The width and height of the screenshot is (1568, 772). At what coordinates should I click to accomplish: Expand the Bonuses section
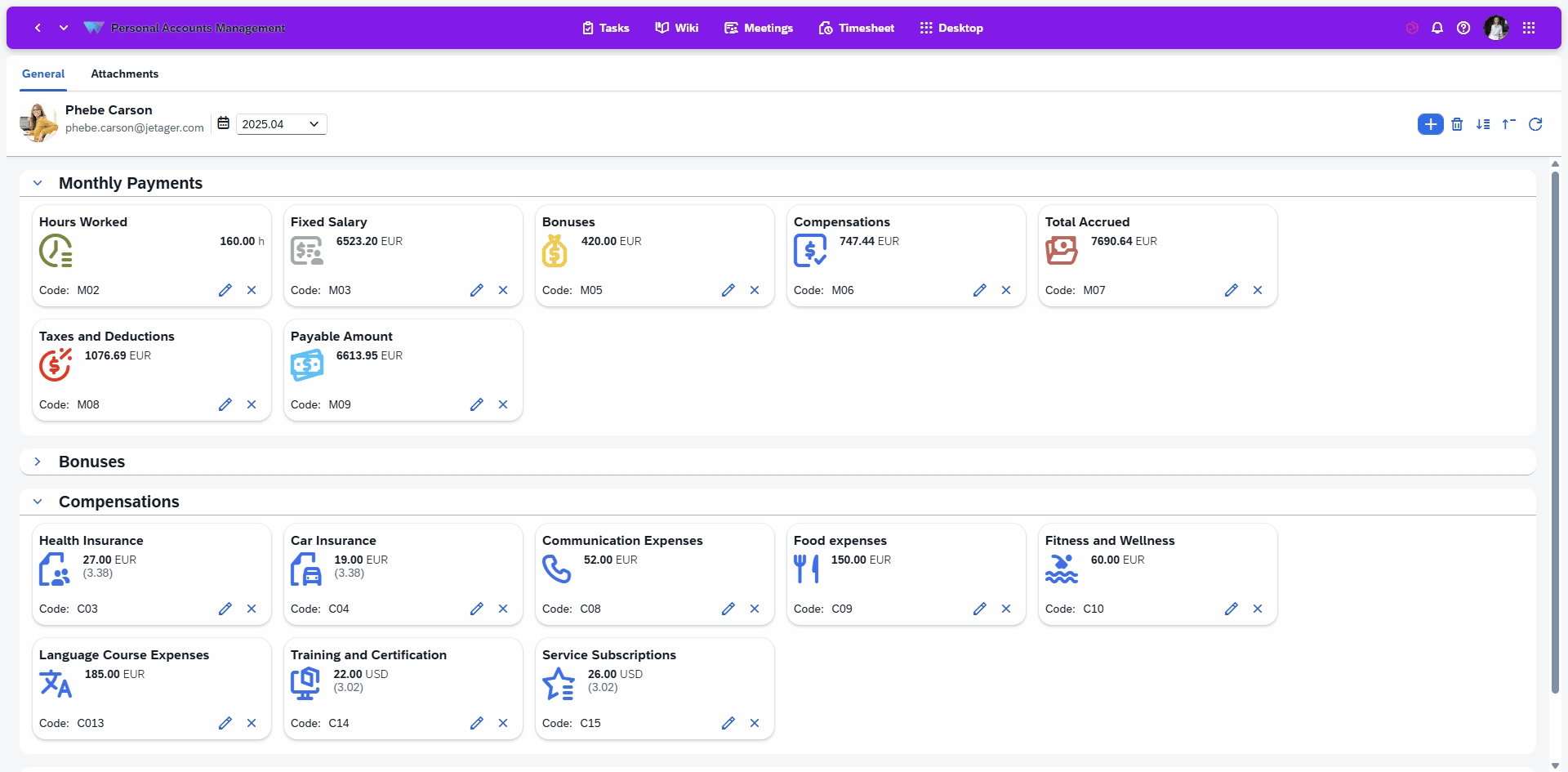(38, 462)
